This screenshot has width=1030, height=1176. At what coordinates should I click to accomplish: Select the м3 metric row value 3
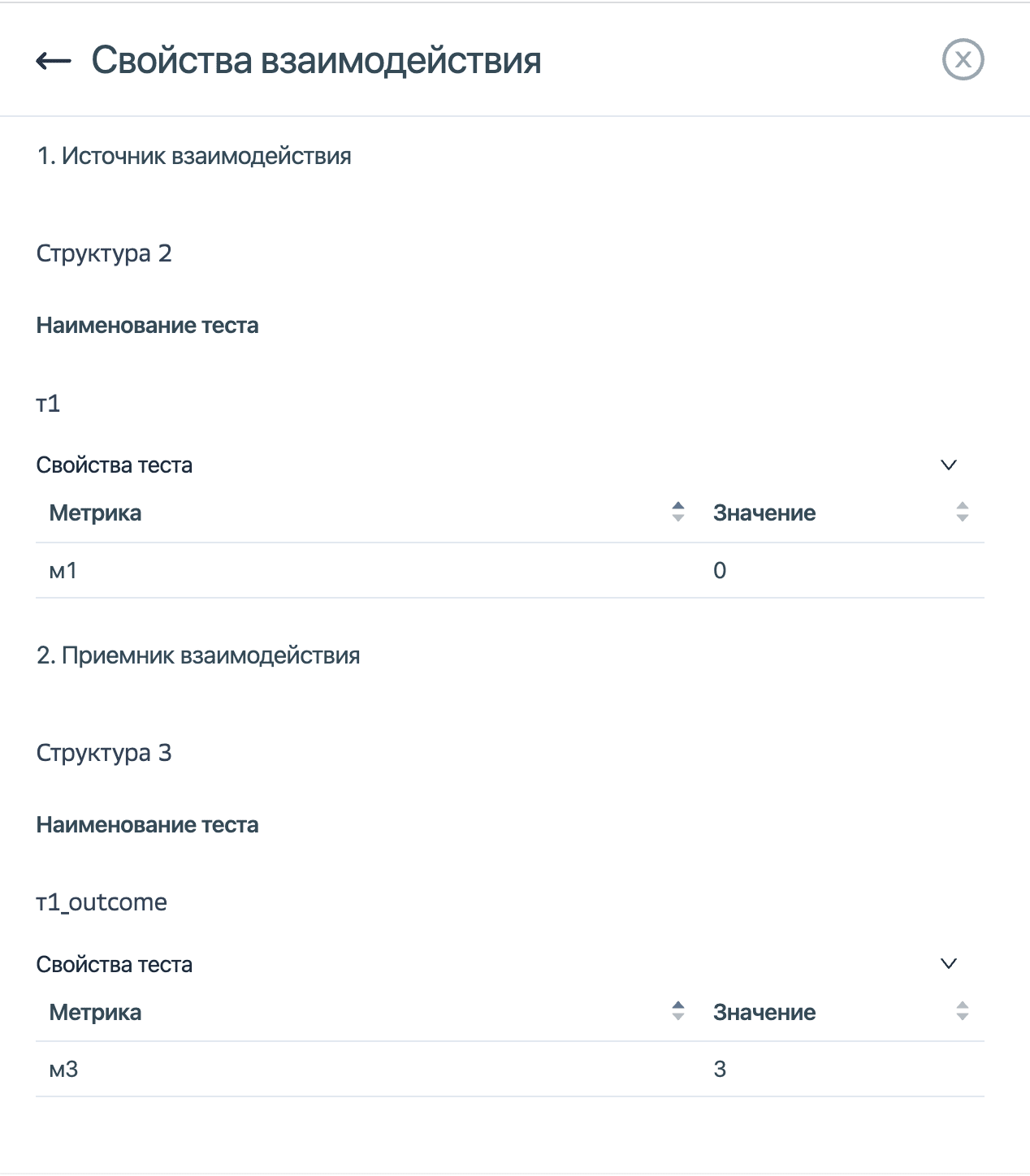point(720,1070)
